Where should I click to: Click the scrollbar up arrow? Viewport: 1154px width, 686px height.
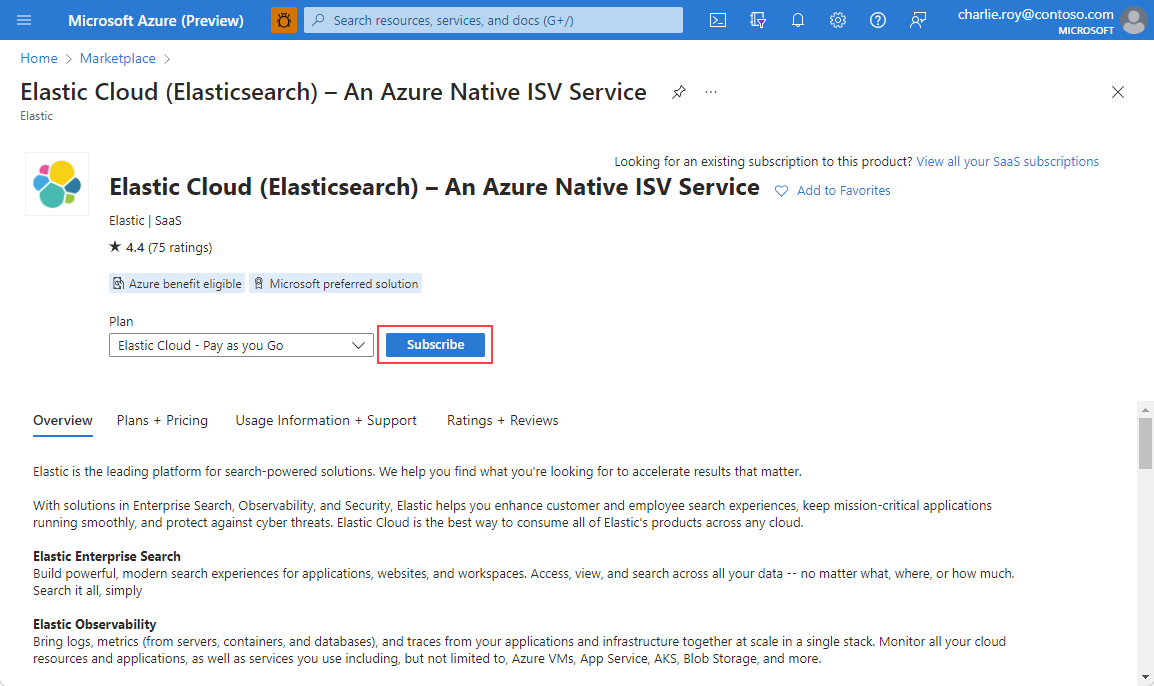[1144, 409]
